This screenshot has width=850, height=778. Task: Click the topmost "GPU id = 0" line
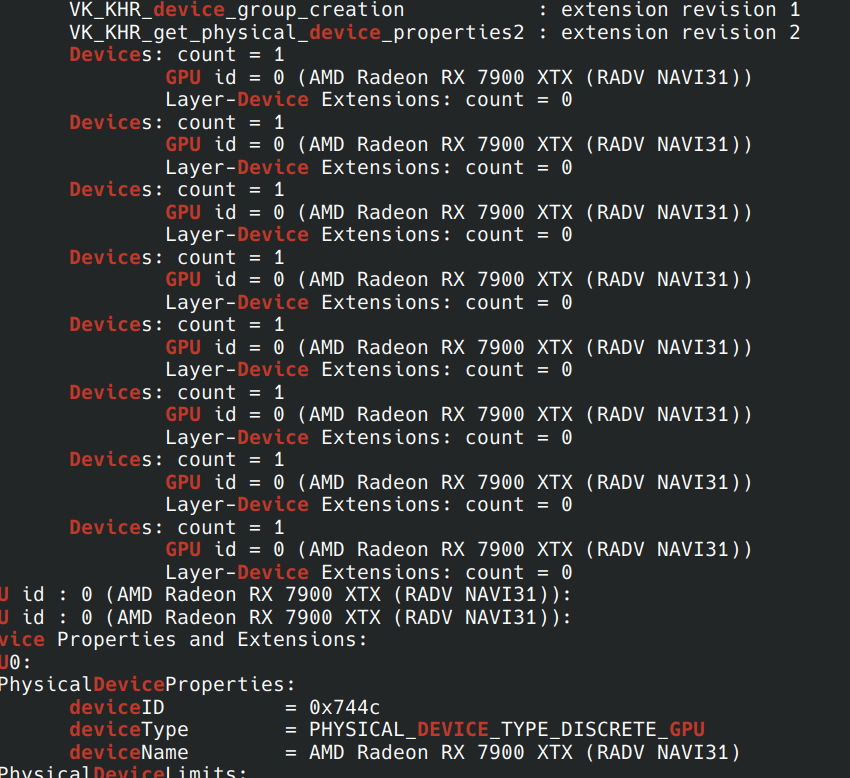458,77
